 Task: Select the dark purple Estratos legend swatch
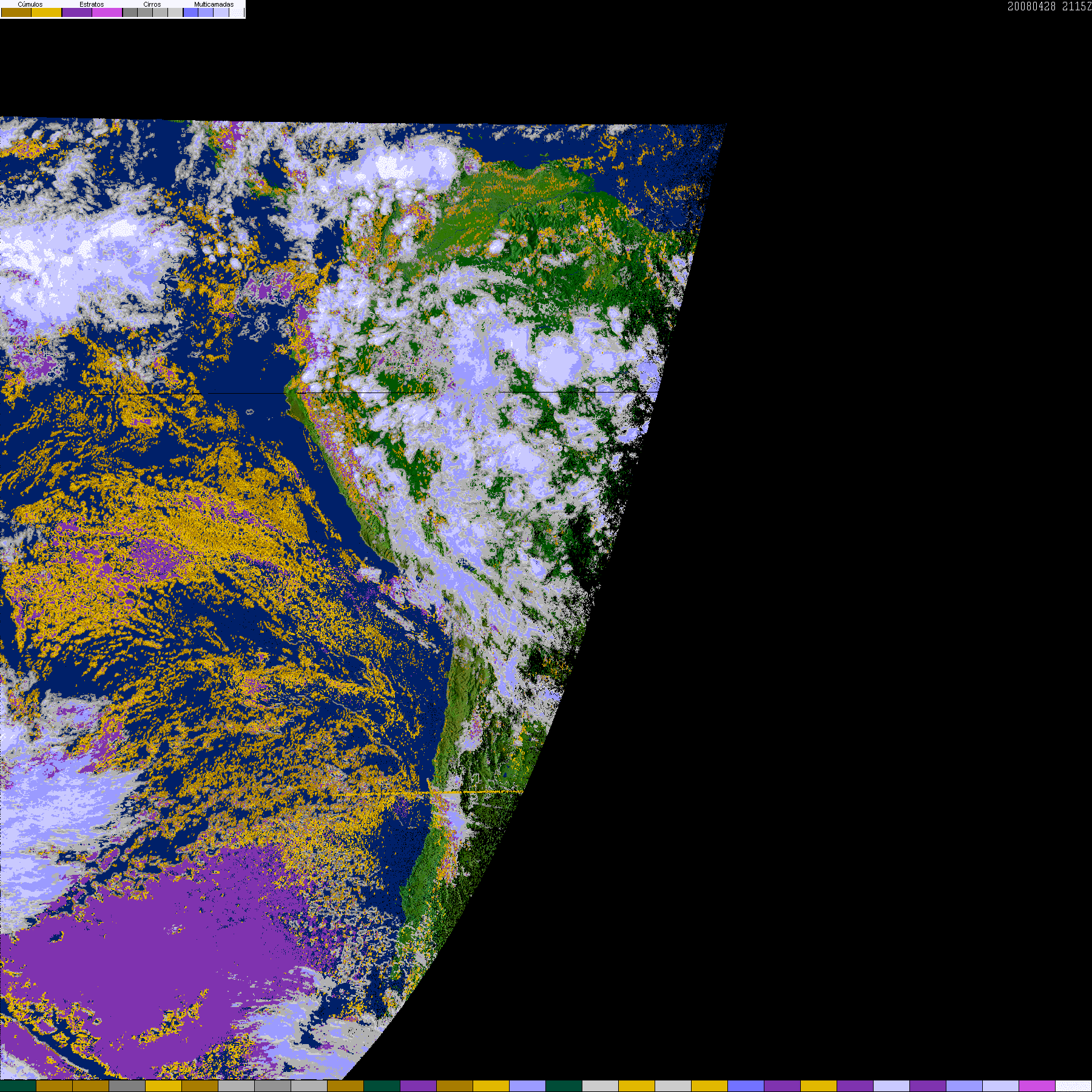click(77, 12)
